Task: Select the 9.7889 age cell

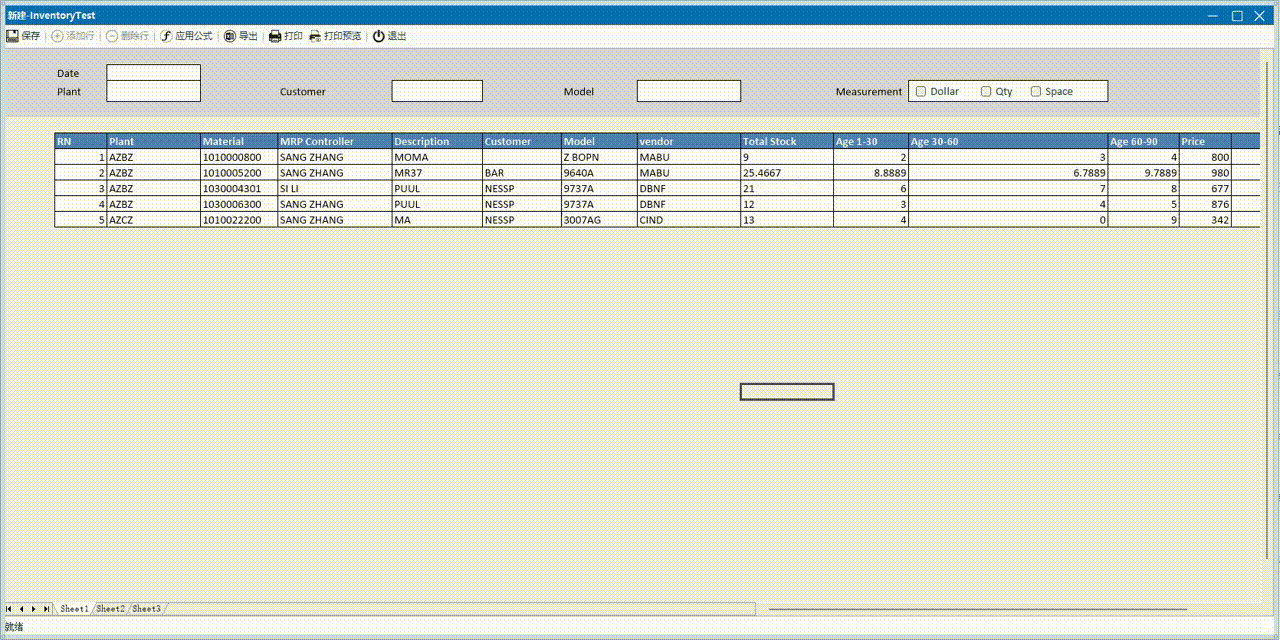Action: click(1143, 173)
